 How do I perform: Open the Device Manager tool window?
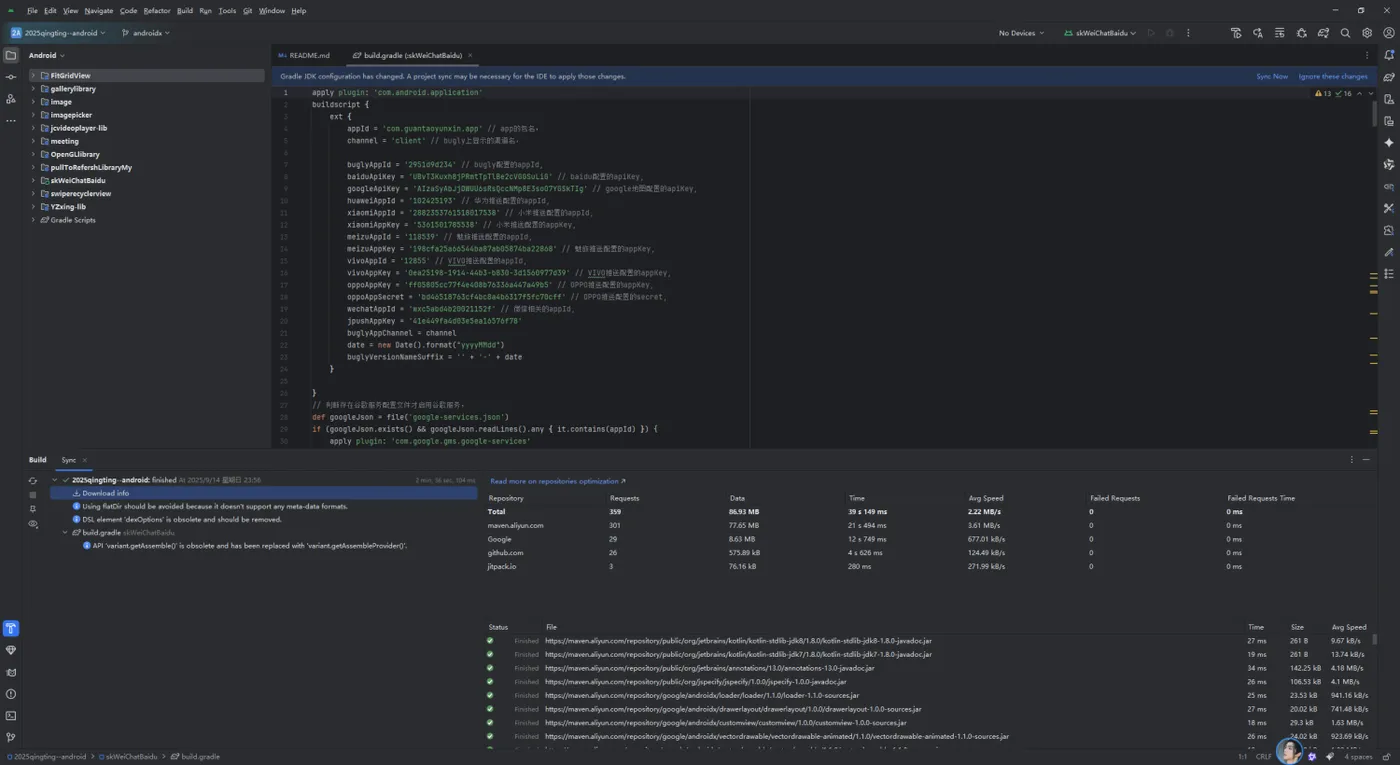tap(1389, 99)
